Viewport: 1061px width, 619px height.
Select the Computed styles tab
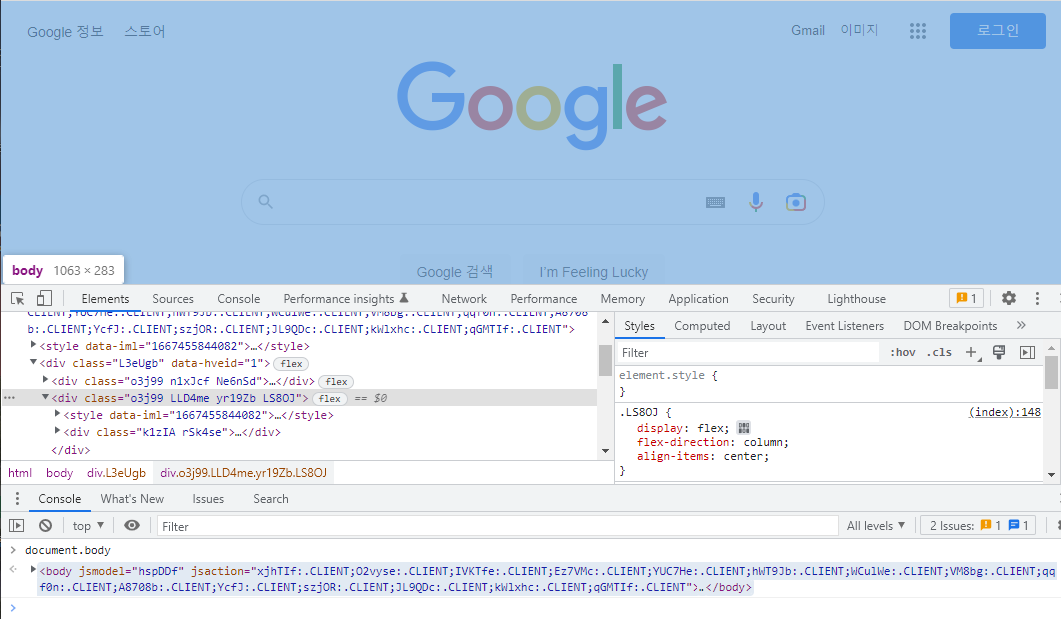tap(702, 325)
